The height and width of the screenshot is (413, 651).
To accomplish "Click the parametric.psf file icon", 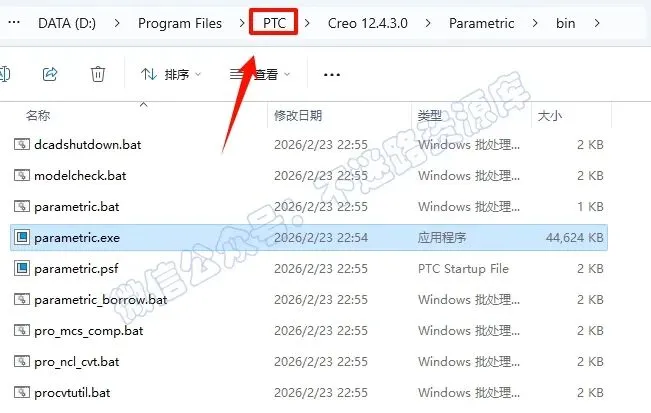I will coord(22,269).
